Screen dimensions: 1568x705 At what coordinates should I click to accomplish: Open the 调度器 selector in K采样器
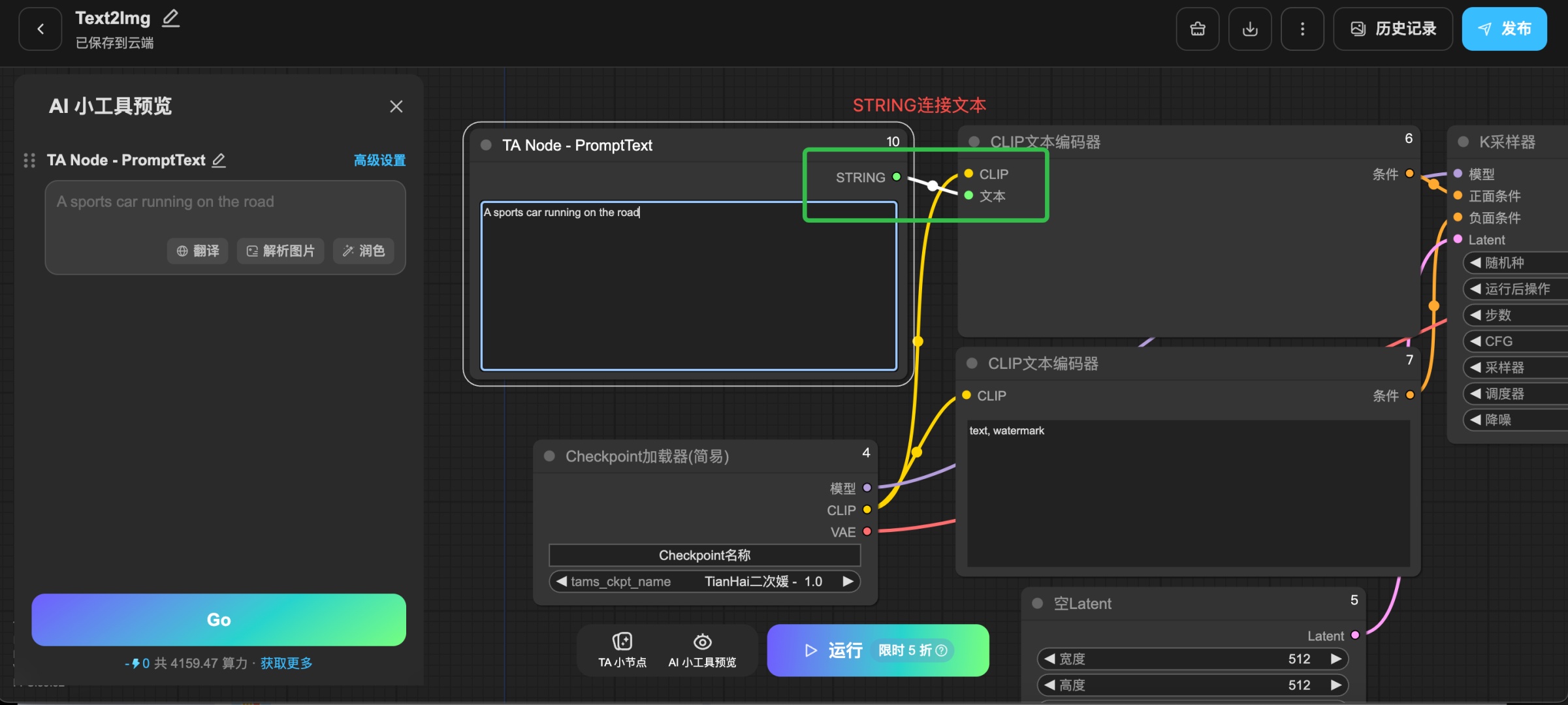pyautogui.click(x=1514, y=394)
